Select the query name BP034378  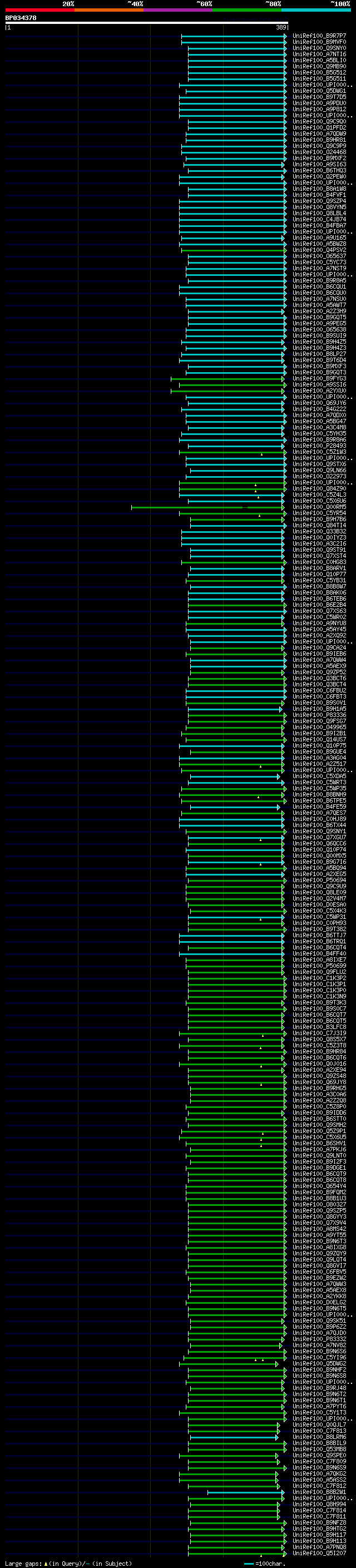coord(21,18)
